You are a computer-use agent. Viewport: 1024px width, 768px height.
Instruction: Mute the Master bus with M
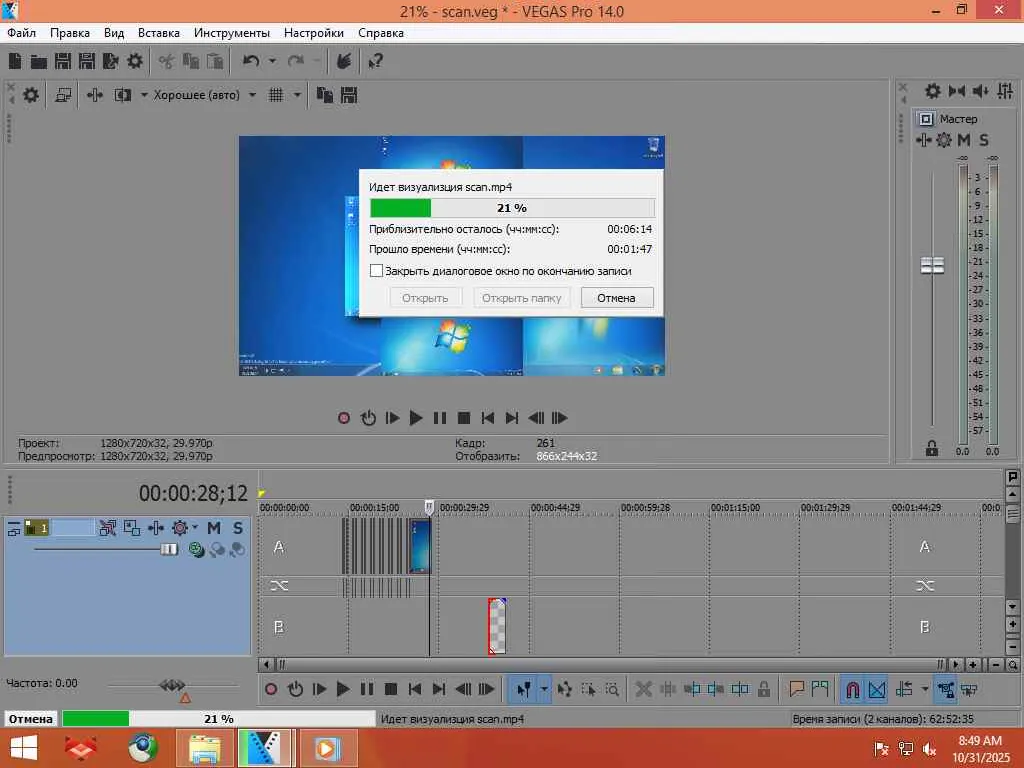963,140
